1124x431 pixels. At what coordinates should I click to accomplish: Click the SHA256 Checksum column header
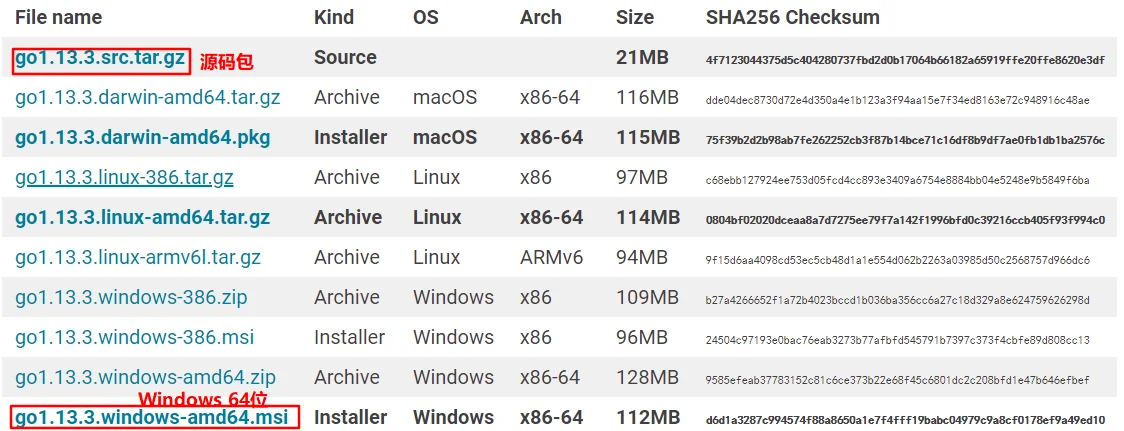tap(793, 17)
